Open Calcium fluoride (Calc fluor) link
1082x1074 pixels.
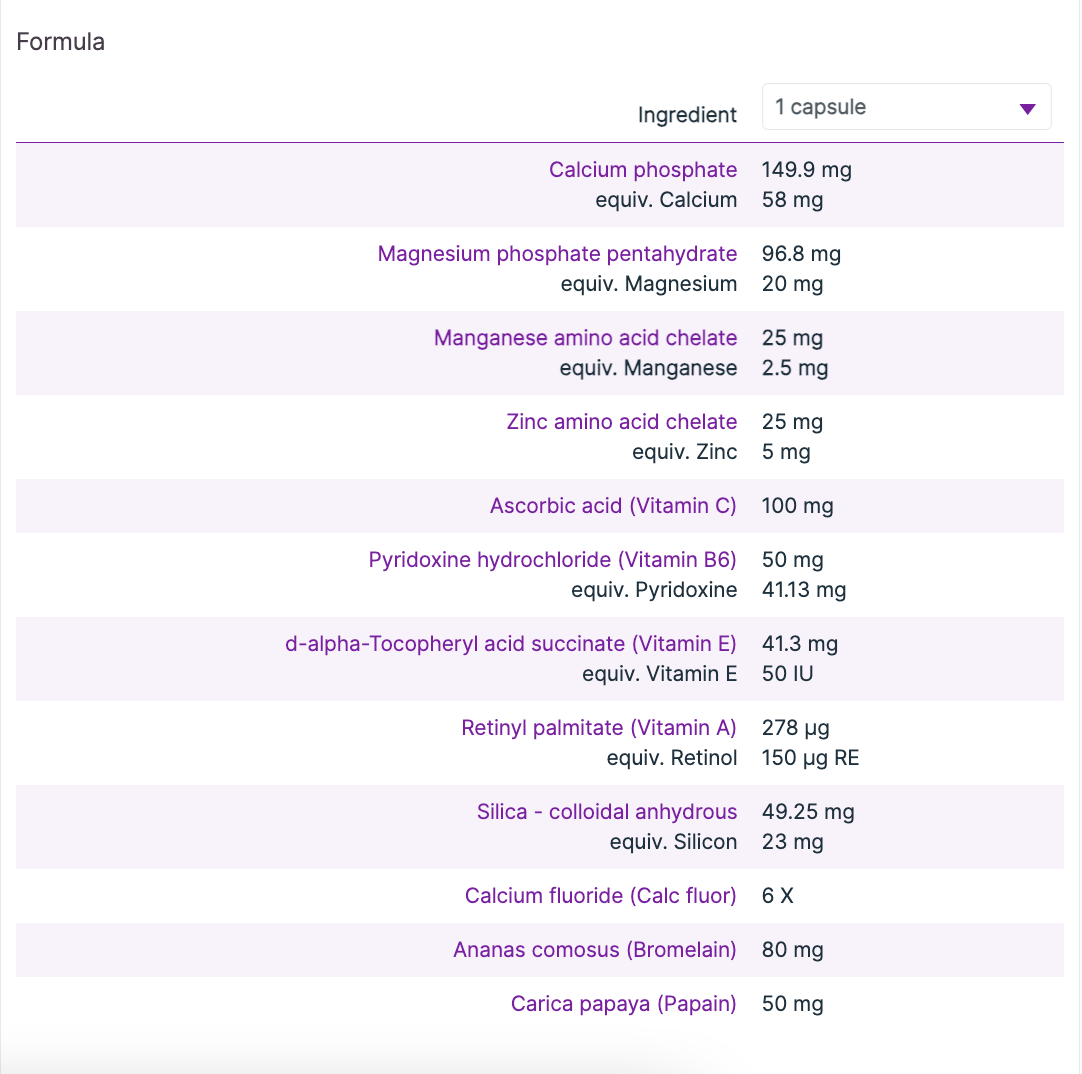click(x=600, y=896)
